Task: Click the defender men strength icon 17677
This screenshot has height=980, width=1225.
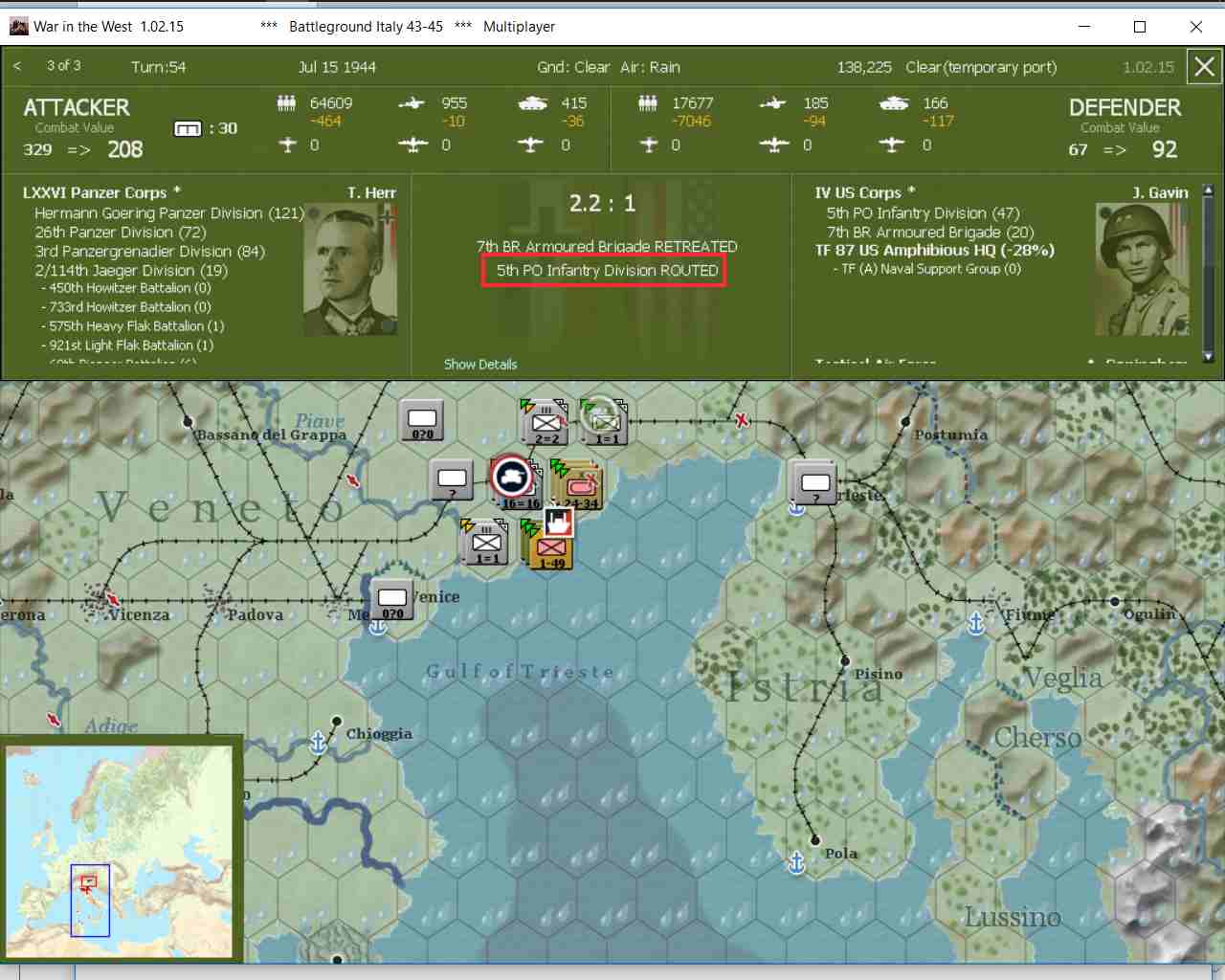Action: [x=648, y=103]
